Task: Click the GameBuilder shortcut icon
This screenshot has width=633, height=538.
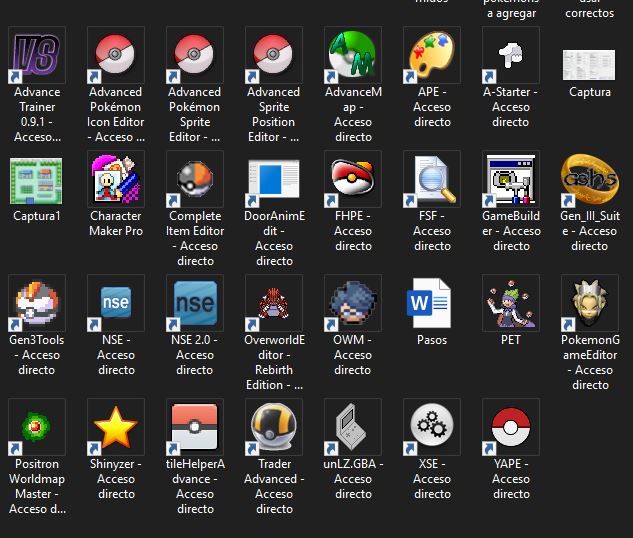Action: (510, 180)
